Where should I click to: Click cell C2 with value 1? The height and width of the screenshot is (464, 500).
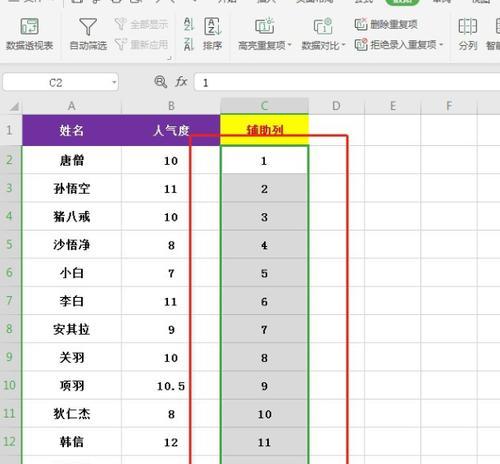click(264, 160)
